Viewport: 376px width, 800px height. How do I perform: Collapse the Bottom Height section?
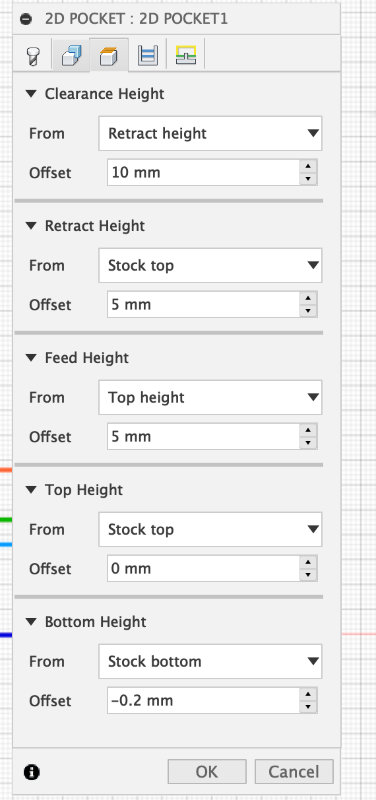coord(32,622)
